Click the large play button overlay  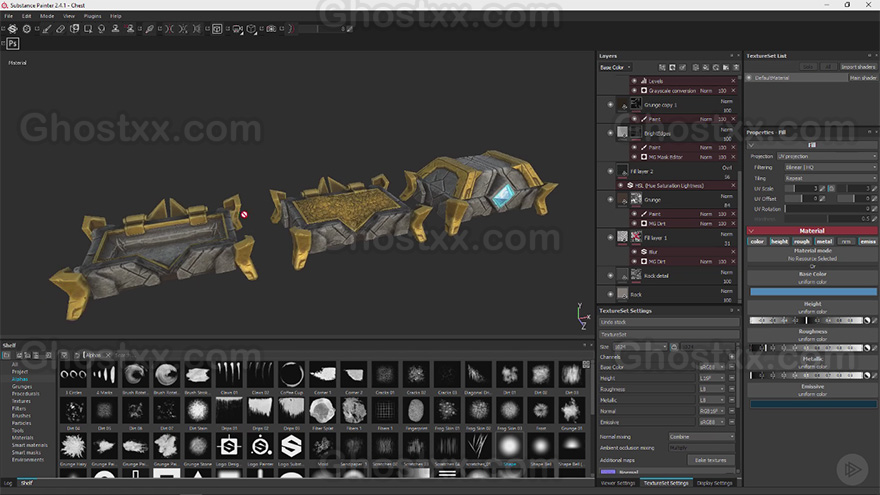coord(852,469)
